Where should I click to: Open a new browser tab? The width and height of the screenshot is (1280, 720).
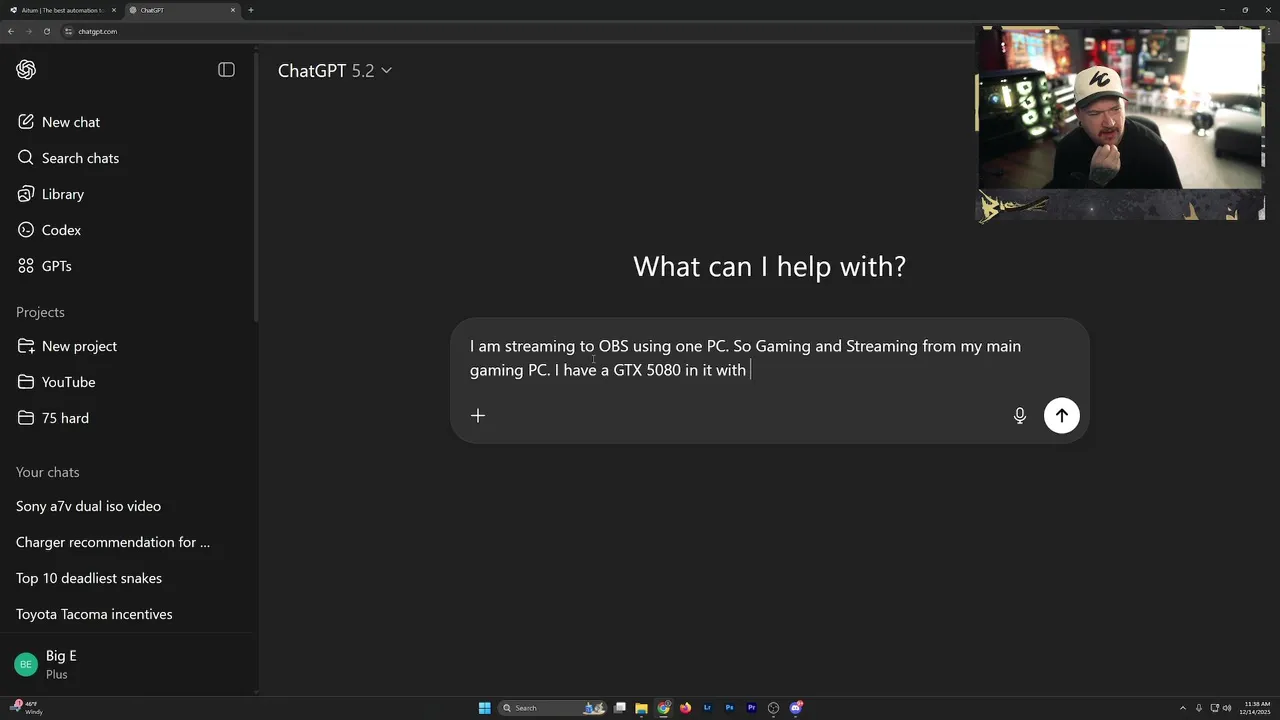tap(251, 10)
